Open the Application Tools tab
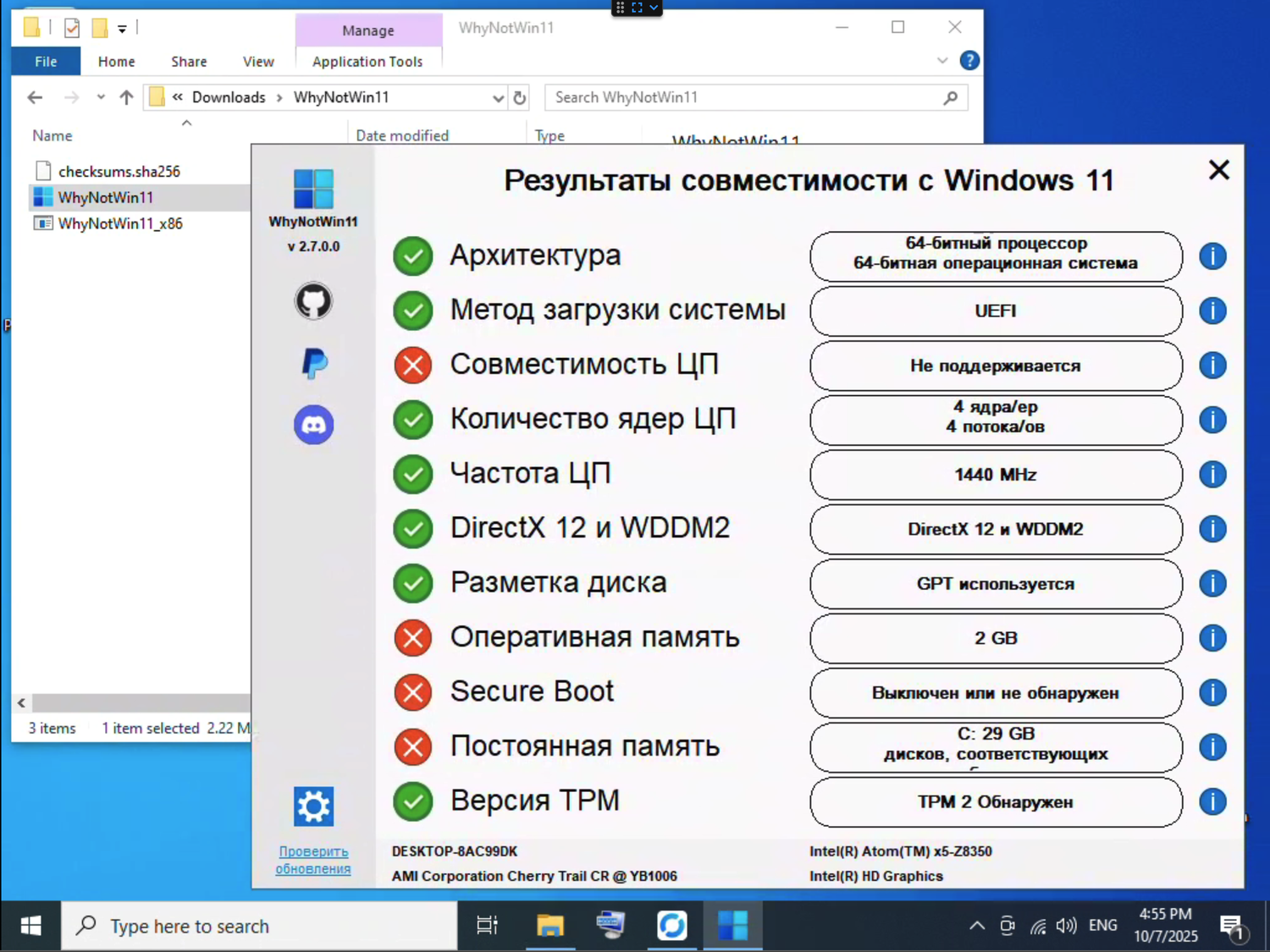The image size is (1270, 952). coord(367,61)
